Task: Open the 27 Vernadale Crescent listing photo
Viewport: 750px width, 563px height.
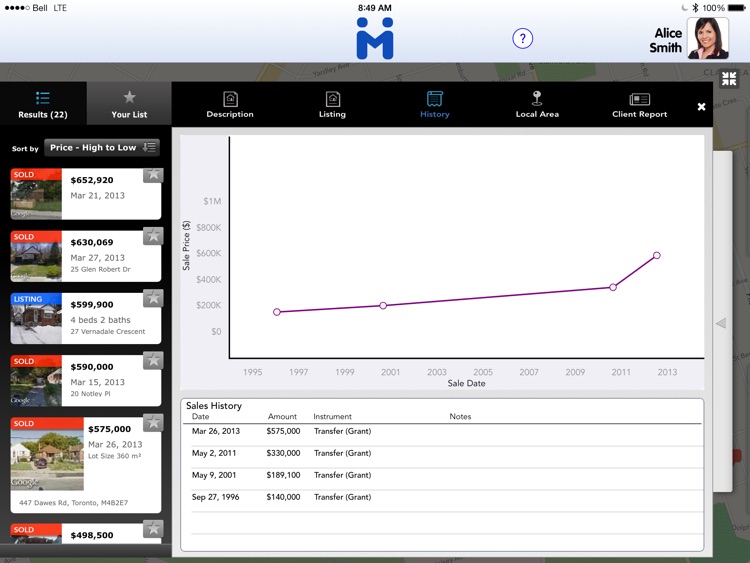Action: tap(36, 318)
